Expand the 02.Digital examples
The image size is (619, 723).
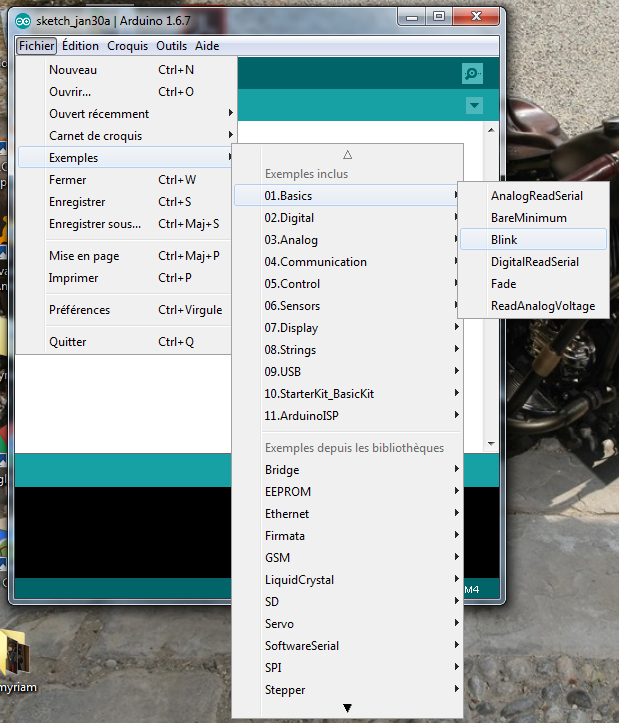[347, 218]
